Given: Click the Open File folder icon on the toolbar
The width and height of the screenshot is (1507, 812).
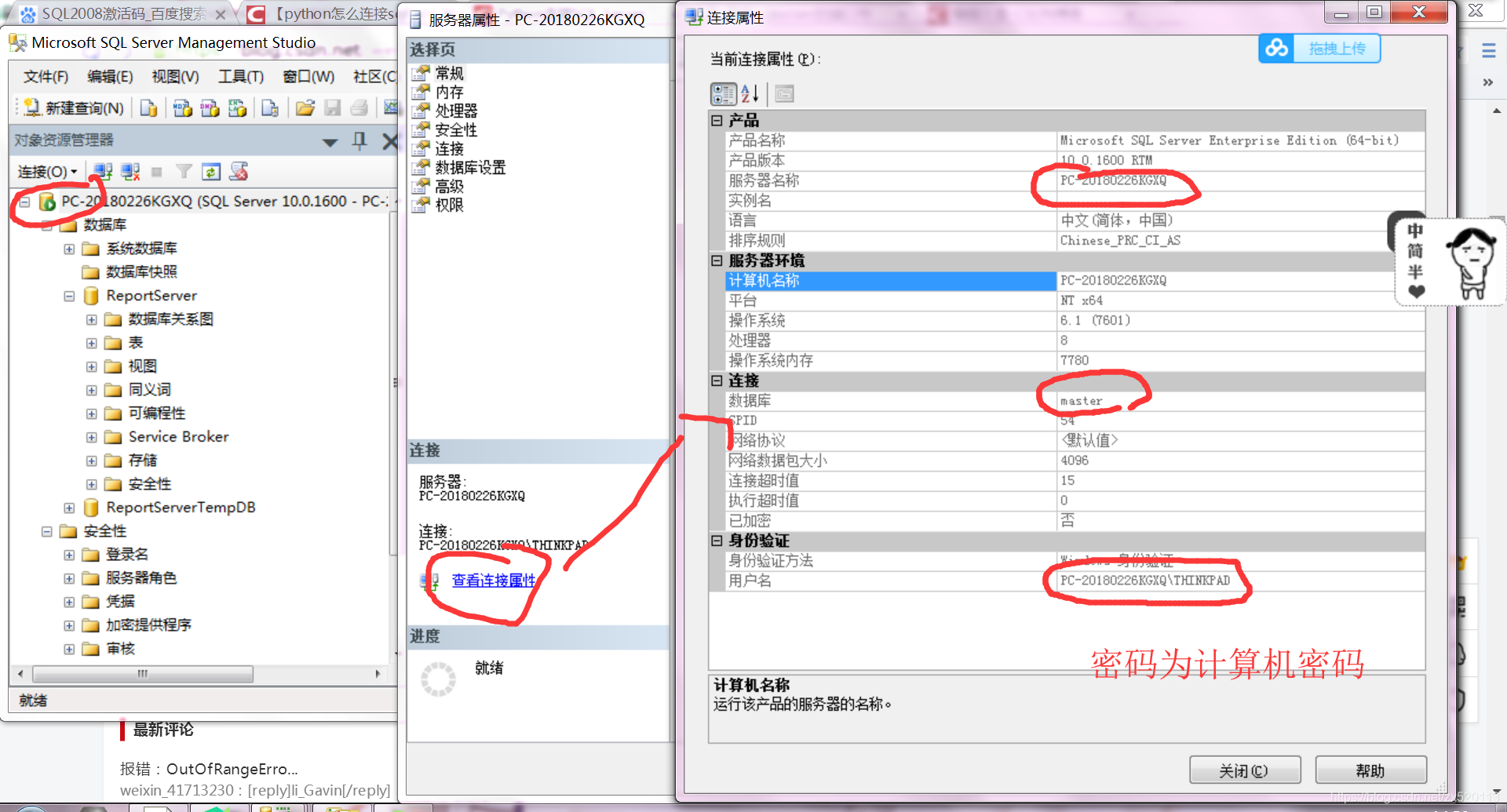Looking at the screenshot, I should tap(305, 107).
